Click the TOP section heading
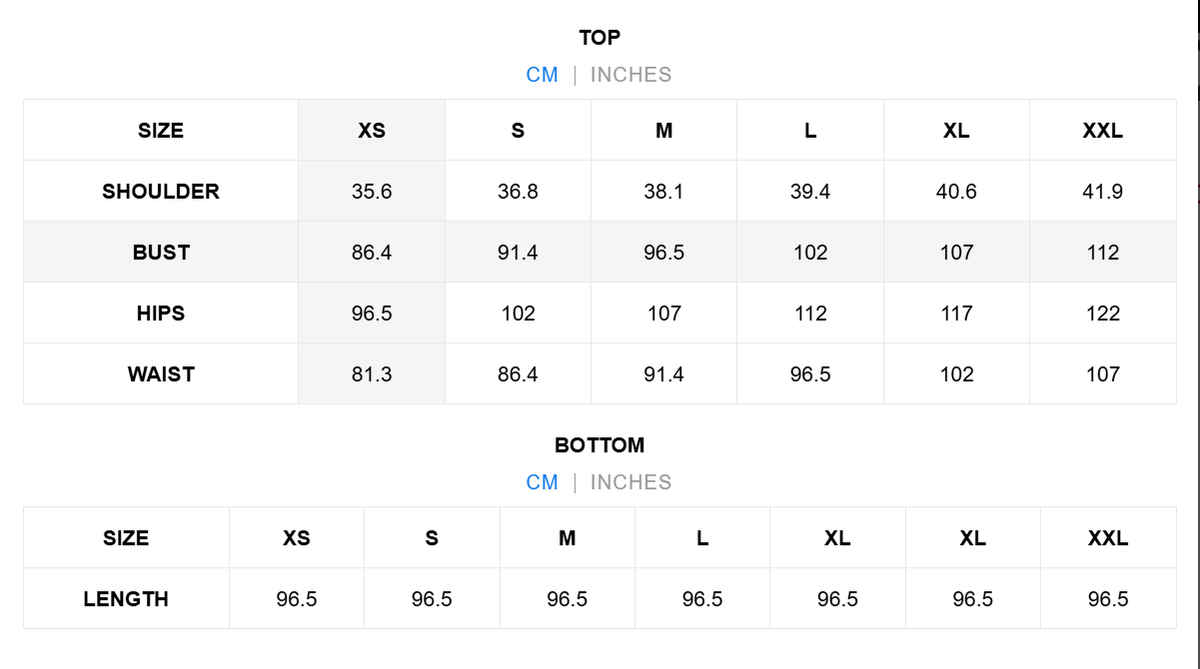The width and height of the screenshot is (1200, 669). pyautogui.click(x=599, y=38)
